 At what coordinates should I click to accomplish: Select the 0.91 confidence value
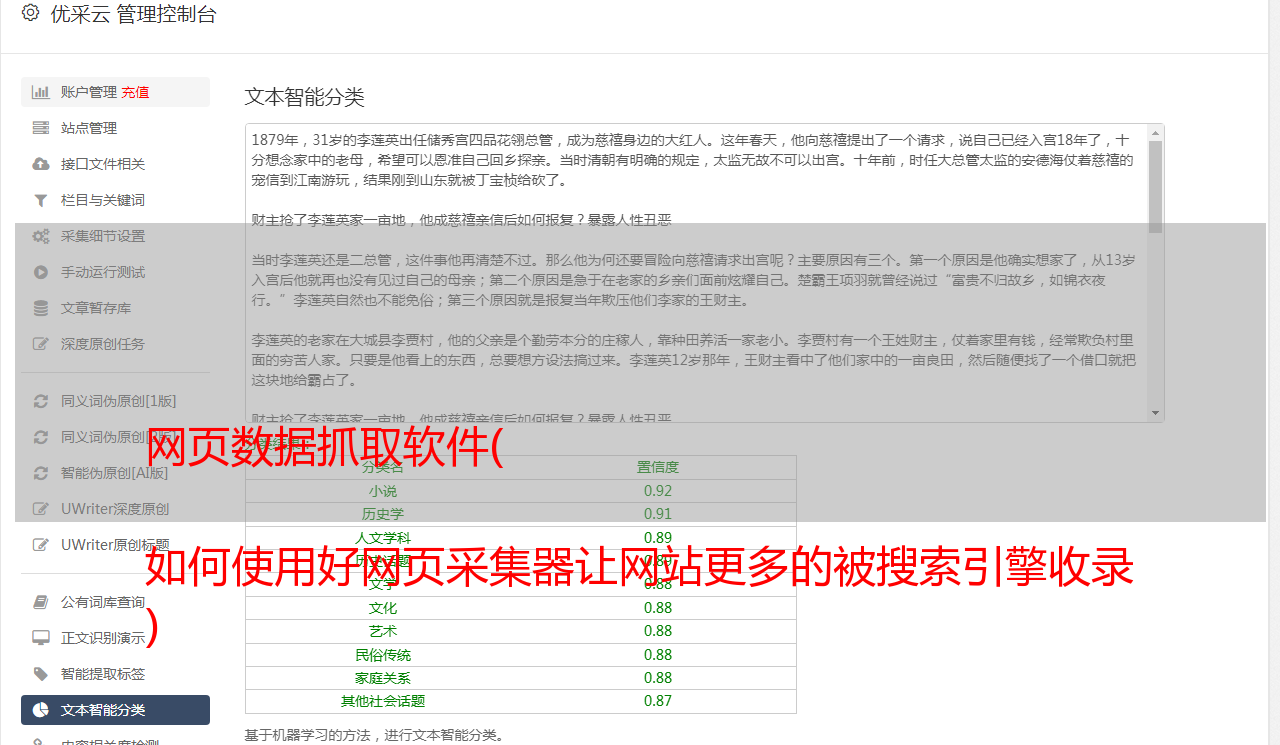658,514
